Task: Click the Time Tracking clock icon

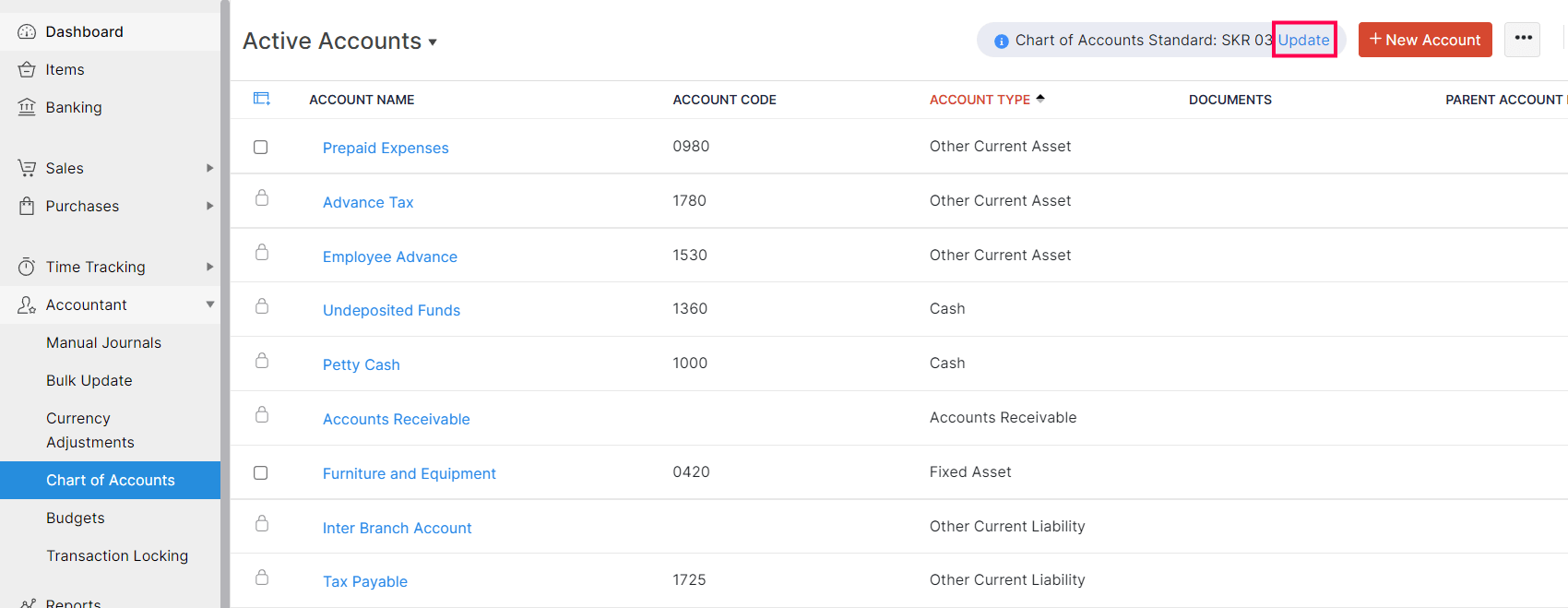Action: click(27, 267)
